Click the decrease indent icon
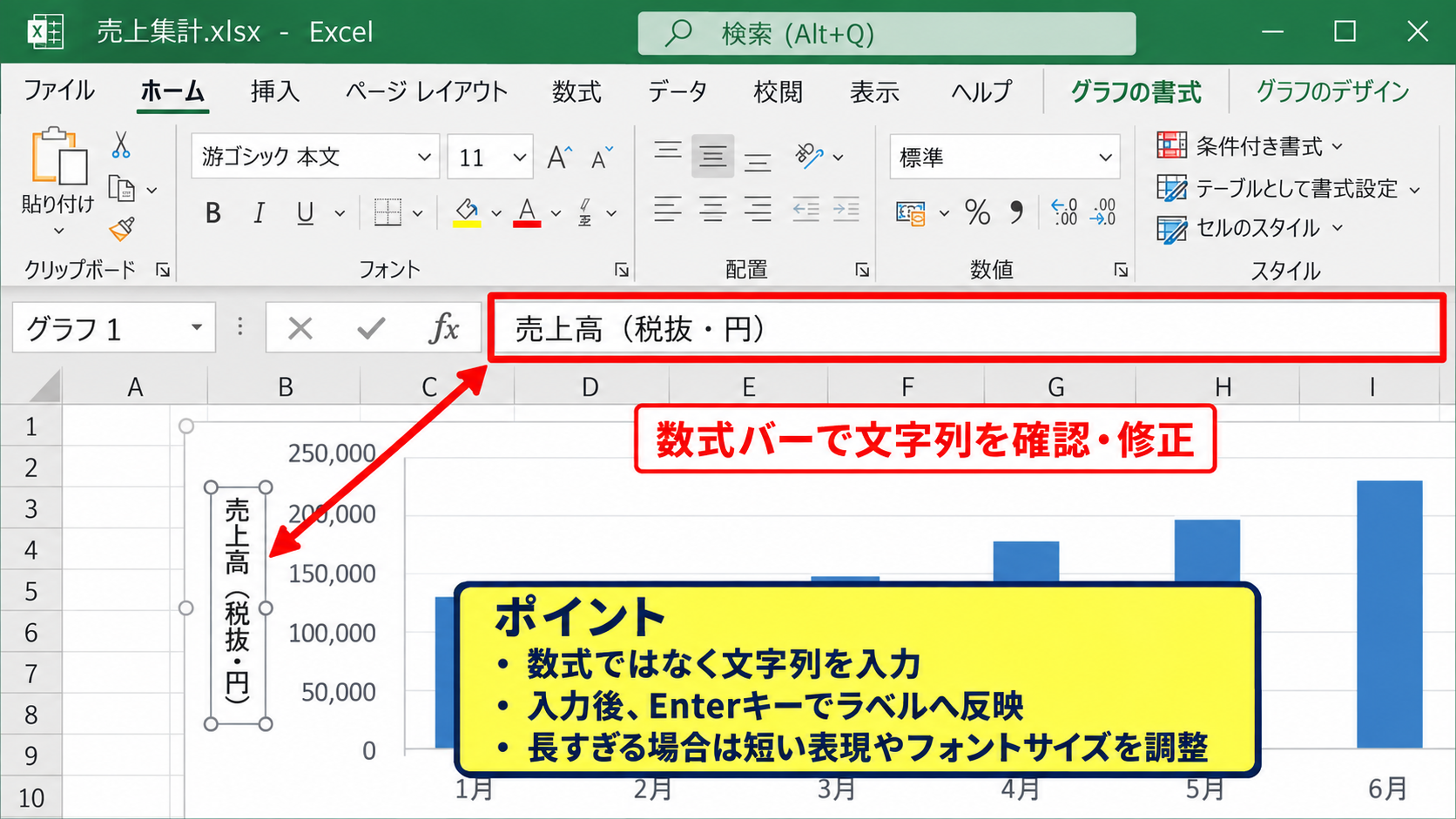Image resolution: width=1456 pixels, height=819 pixels. [806, 209]
